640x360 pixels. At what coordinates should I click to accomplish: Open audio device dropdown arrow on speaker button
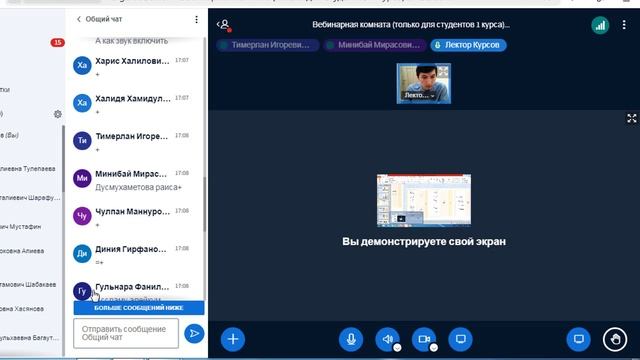pyautogui.click(x=397, y=348)
